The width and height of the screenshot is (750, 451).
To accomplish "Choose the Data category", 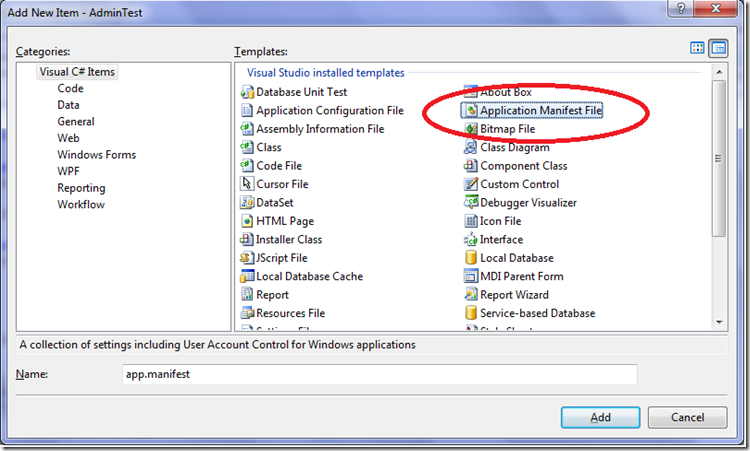I will tap(68, 104).
